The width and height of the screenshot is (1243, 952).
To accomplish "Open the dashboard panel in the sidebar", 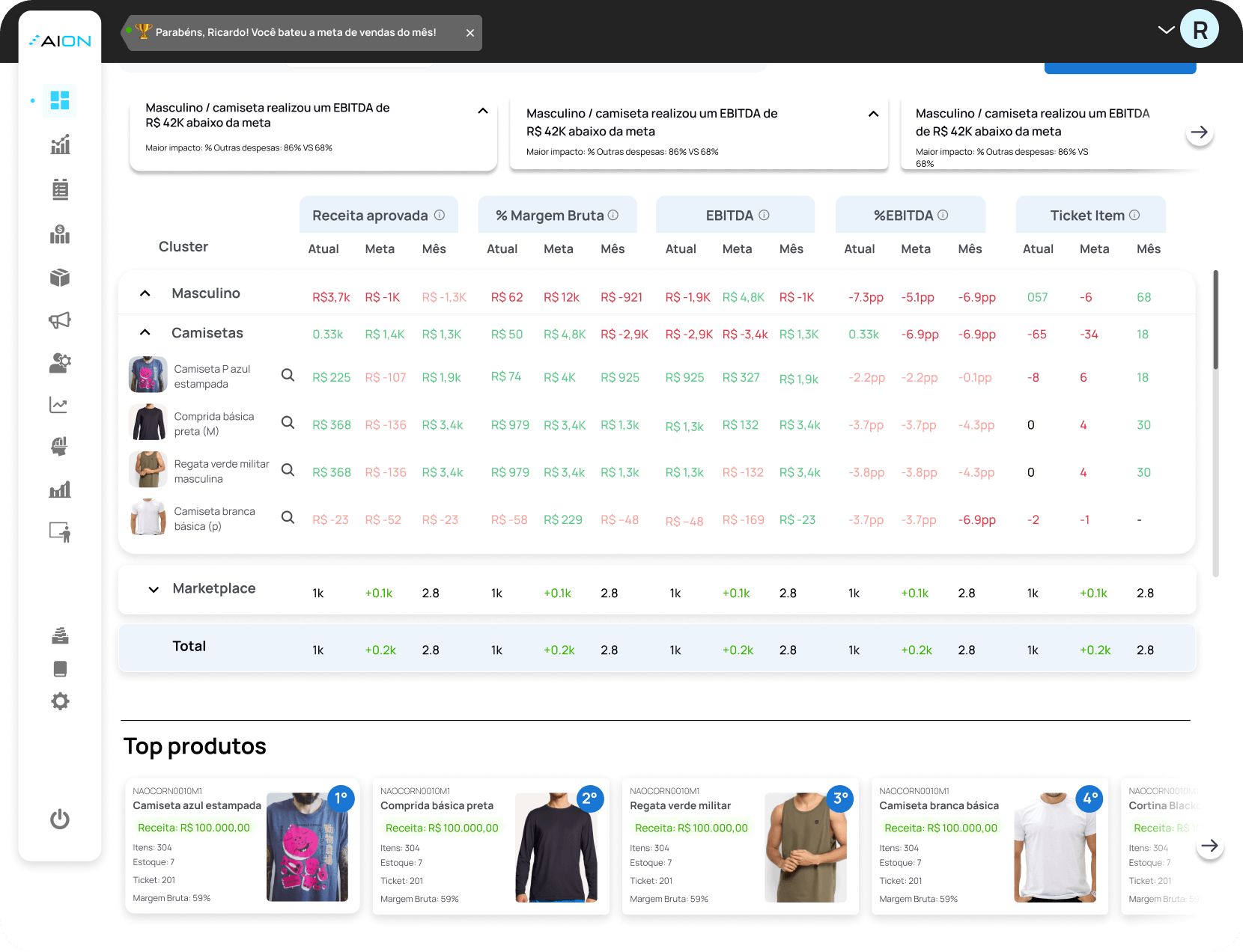I will tap(60, 100).
